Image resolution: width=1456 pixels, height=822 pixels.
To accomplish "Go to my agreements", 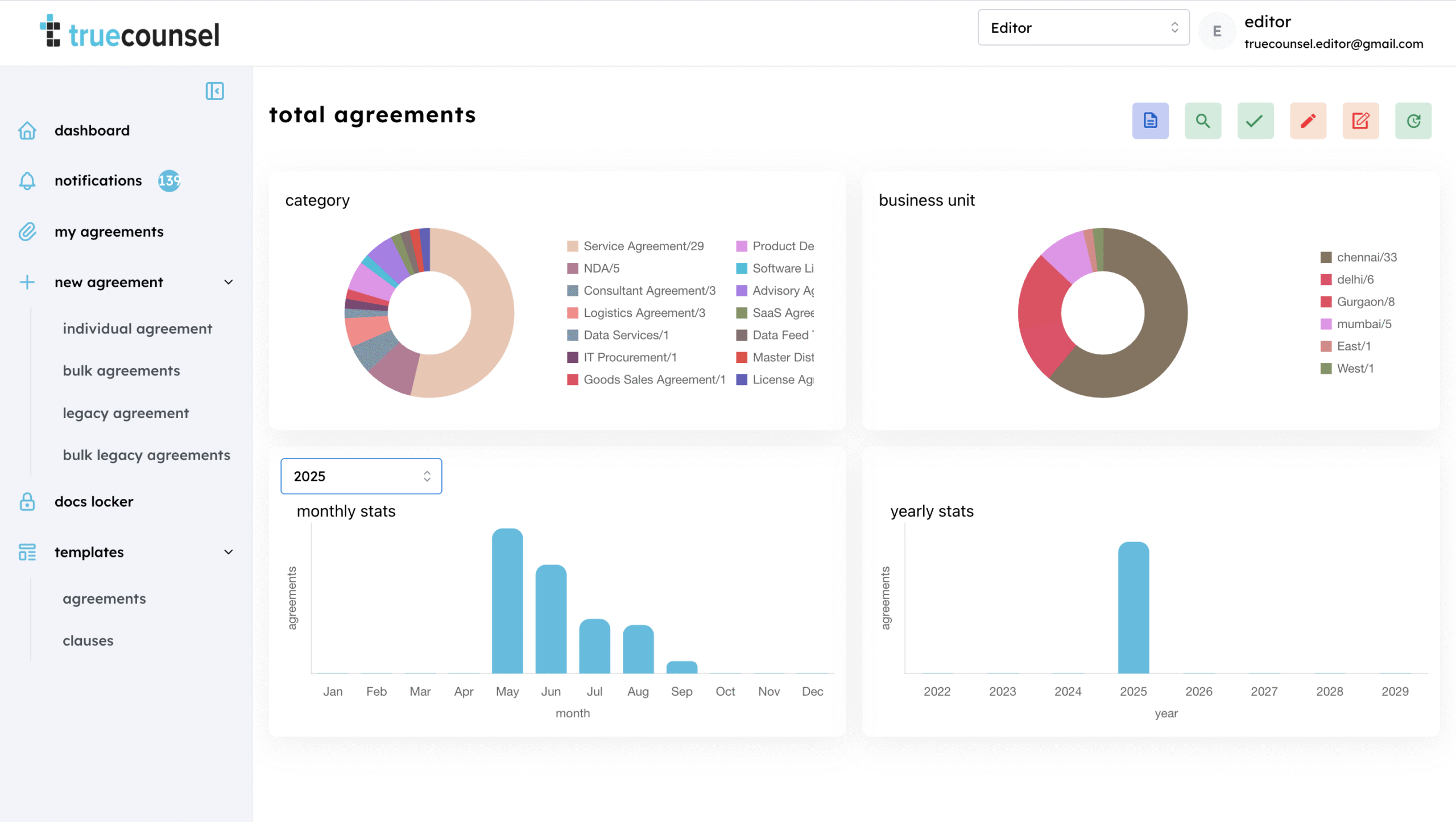I will [x=109, y=232].
